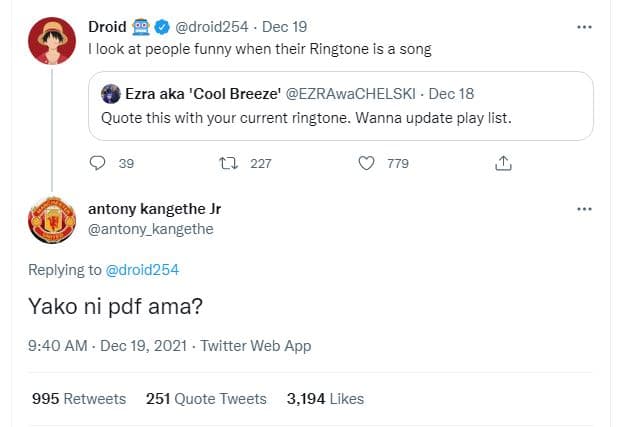Like Droid's tweet with heart icon
The image size is (619, 427).
(366, 163)
